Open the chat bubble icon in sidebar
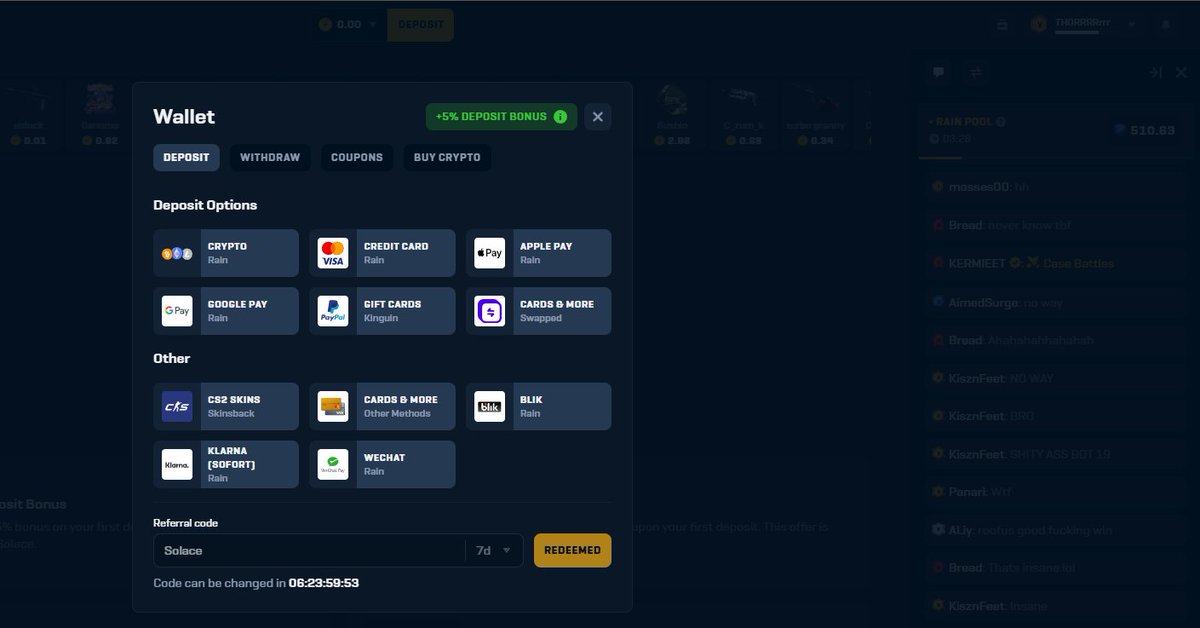The image size is (1200, 628). click(938, 72)
